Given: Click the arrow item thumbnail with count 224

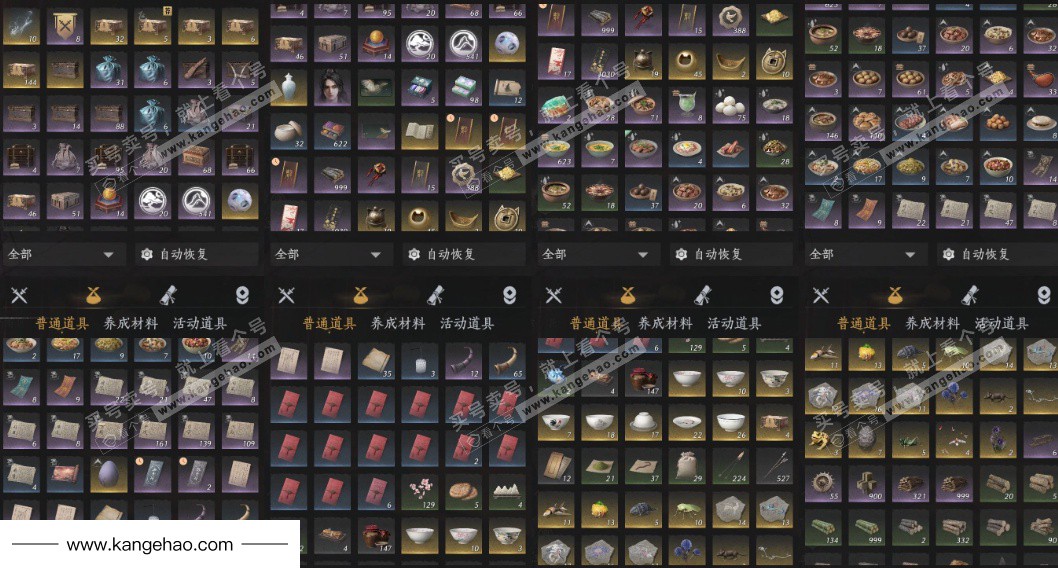Looking at the screenshot, I should pos(730,465).
